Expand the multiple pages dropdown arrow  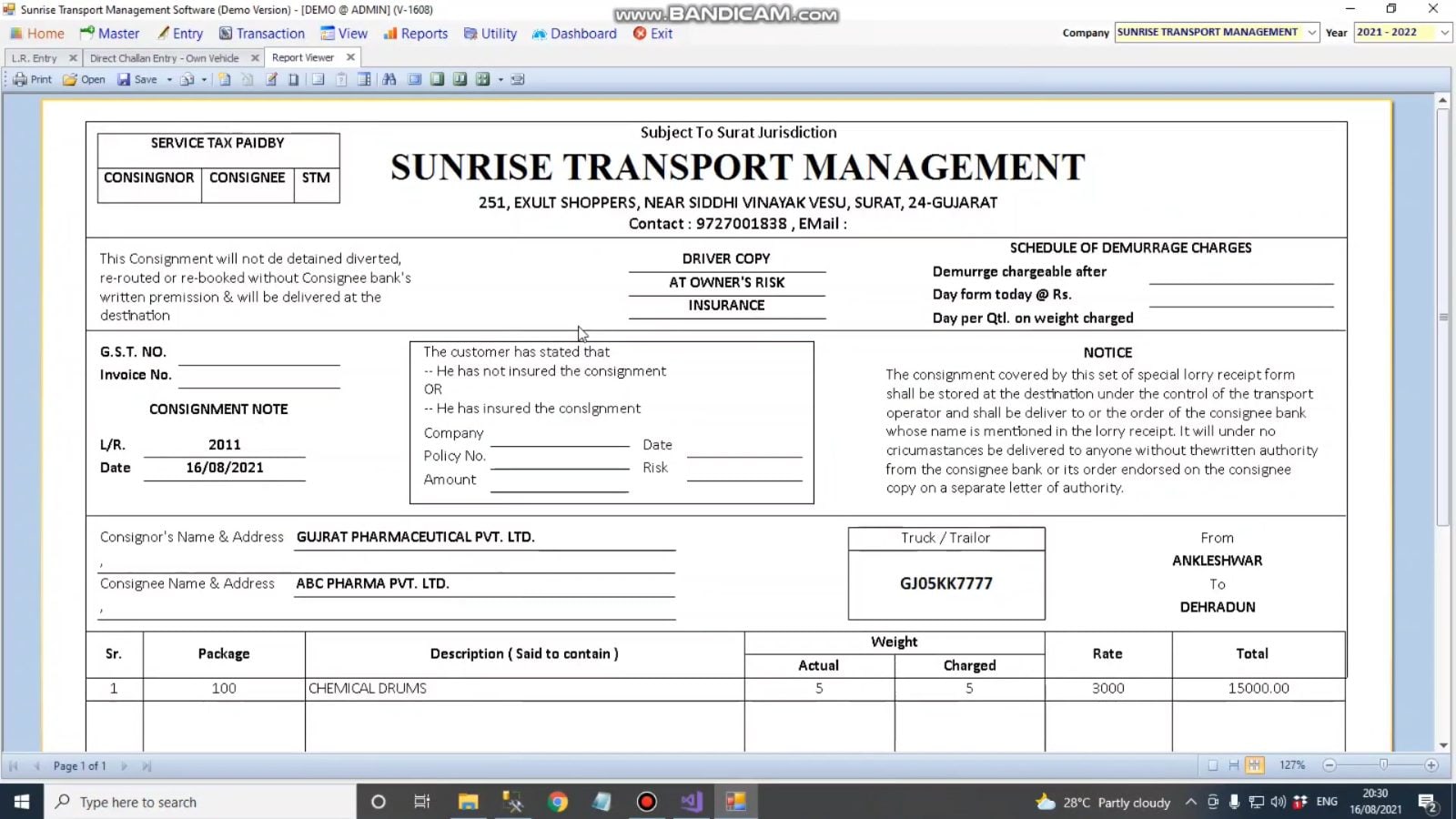[500, 80]
